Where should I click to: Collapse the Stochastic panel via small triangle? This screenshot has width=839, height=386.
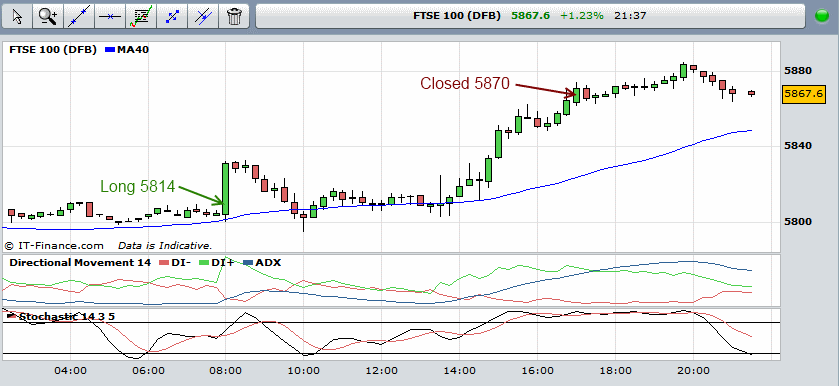tap(10, 316)
